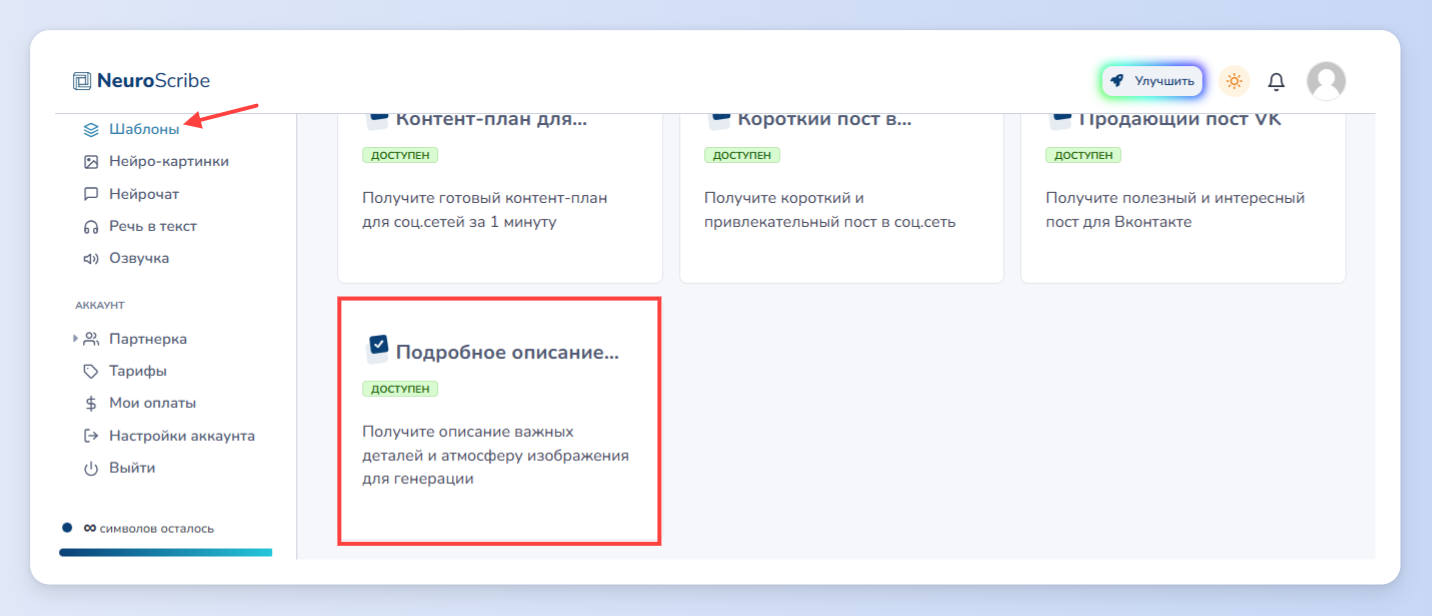1432x616 pixels.
Task: Click the NeuroScribe logo icon
Action: 82,81
